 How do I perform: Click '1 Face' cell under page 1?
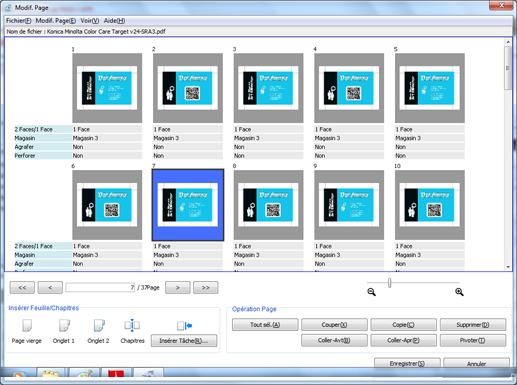[107, 129]
